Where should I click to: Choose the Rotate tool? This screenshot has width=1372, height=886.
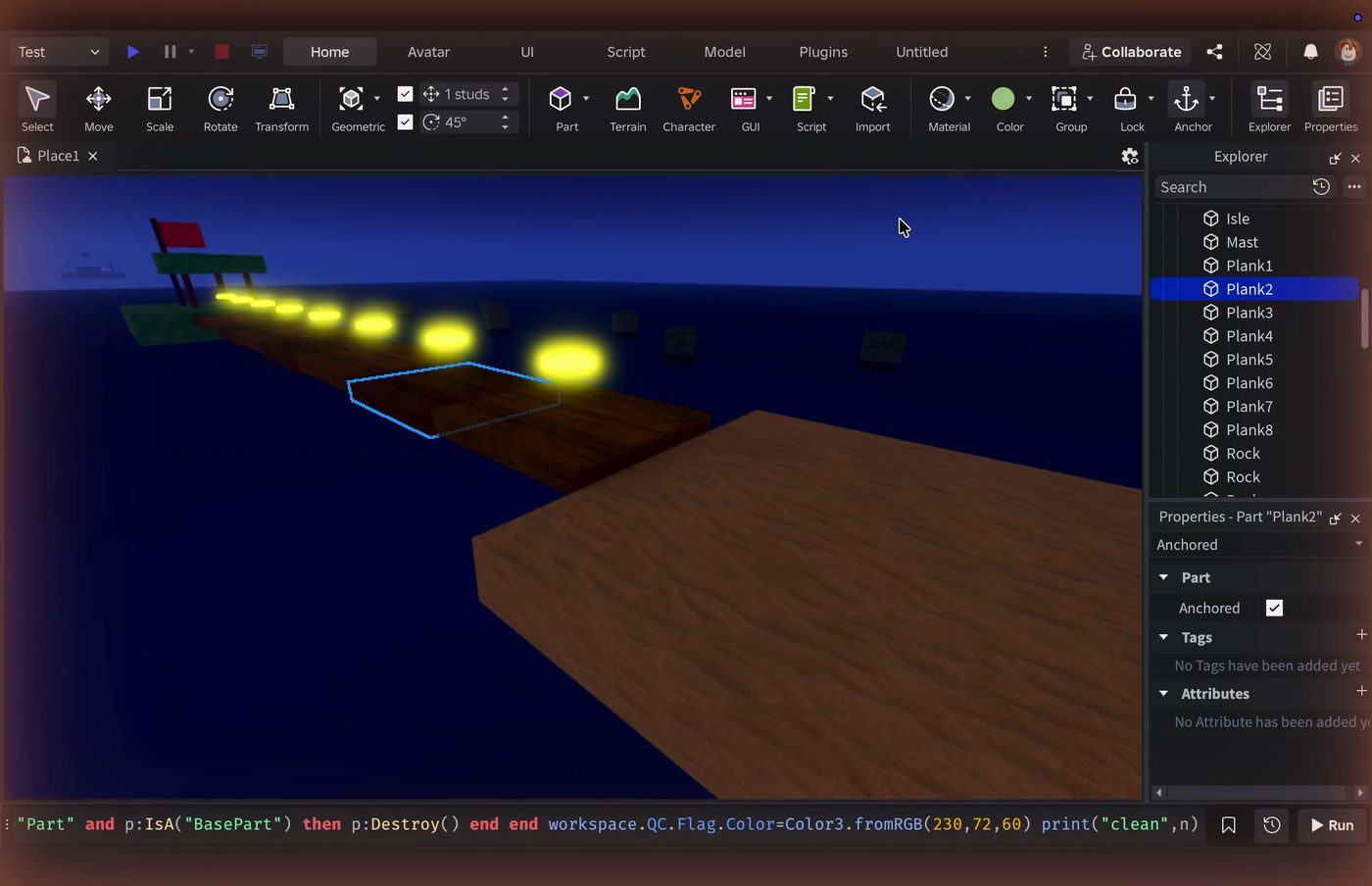(220, 108)
